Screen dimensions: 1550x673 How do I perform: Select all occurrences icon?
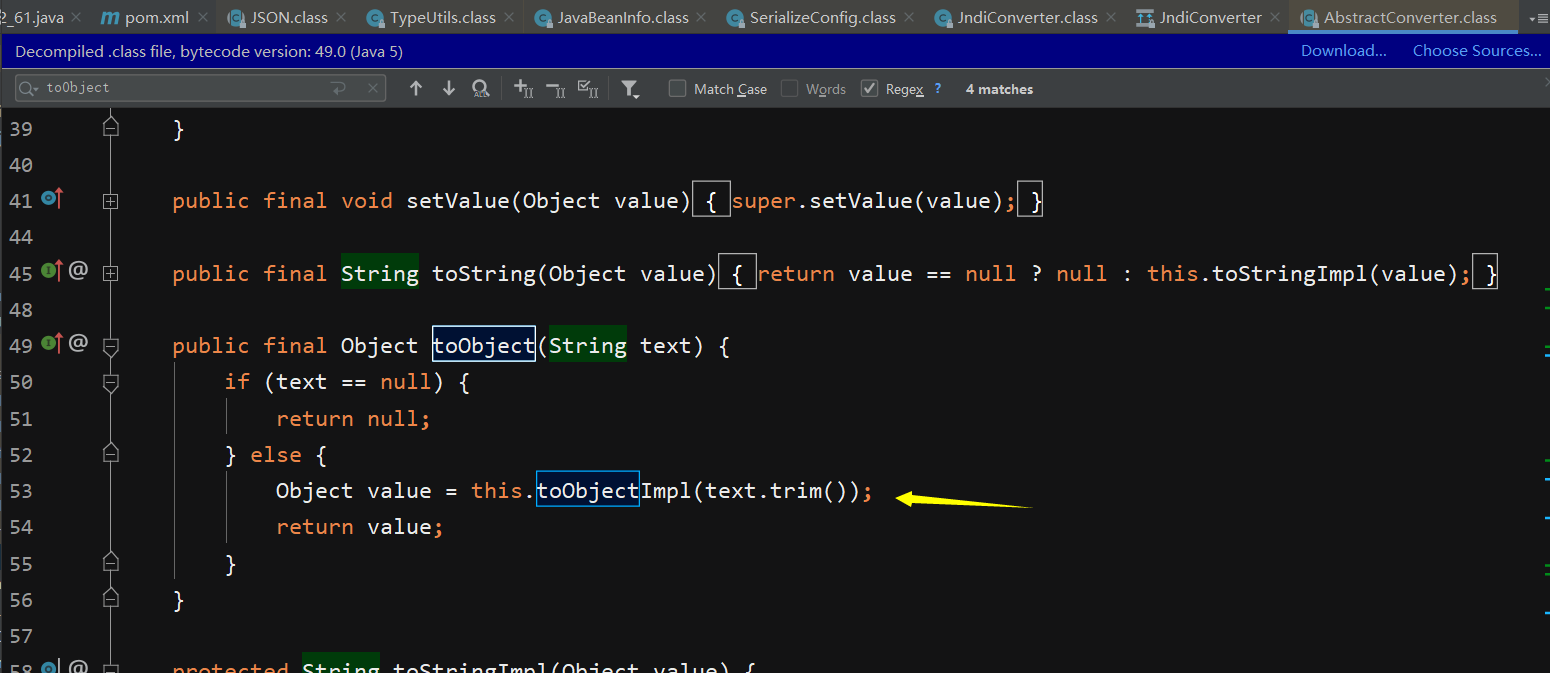589,89
